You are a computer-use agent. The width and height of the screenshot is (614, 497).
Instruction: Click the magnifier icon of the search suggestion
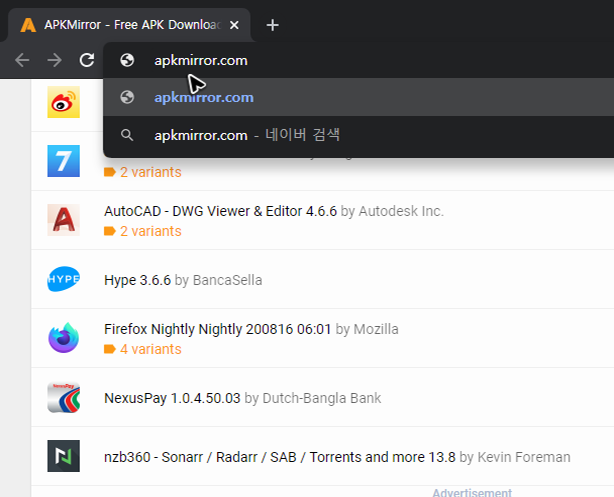127,135
